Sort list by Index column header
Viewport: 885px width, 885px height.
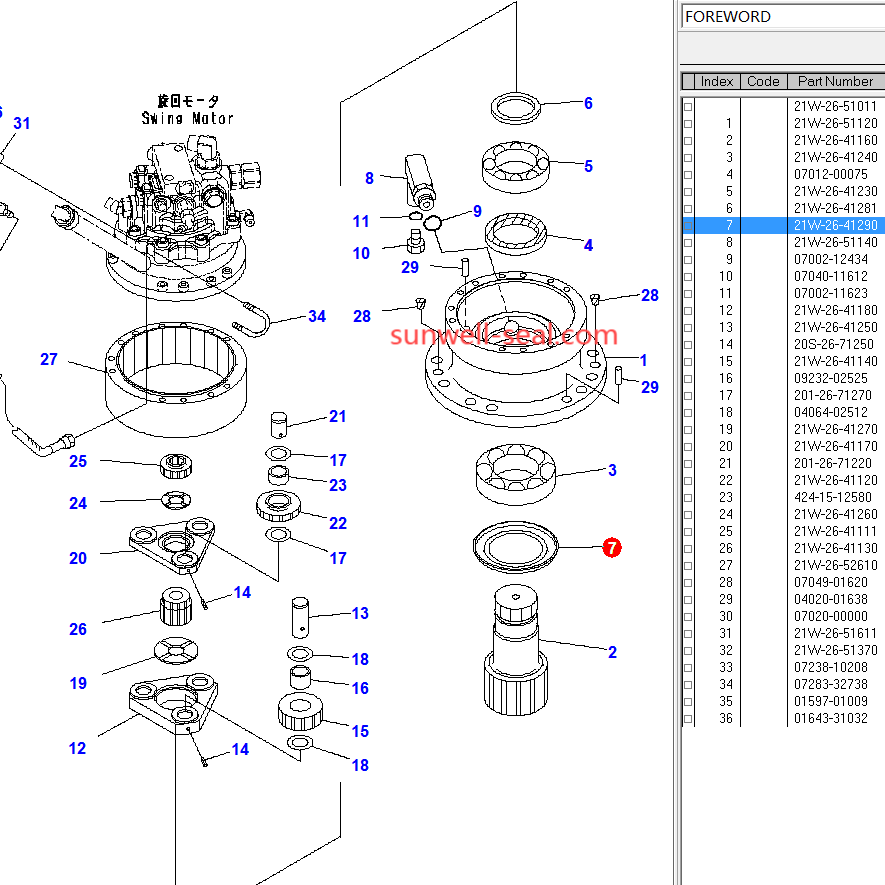[x=717, y=81]
